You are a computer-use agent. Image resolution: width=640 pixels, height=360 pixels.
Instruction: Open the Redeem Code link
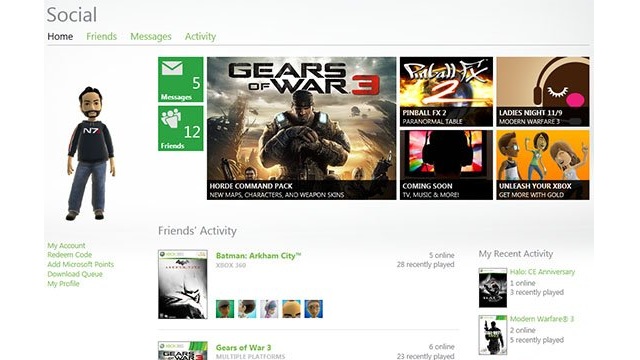point(69,255)
